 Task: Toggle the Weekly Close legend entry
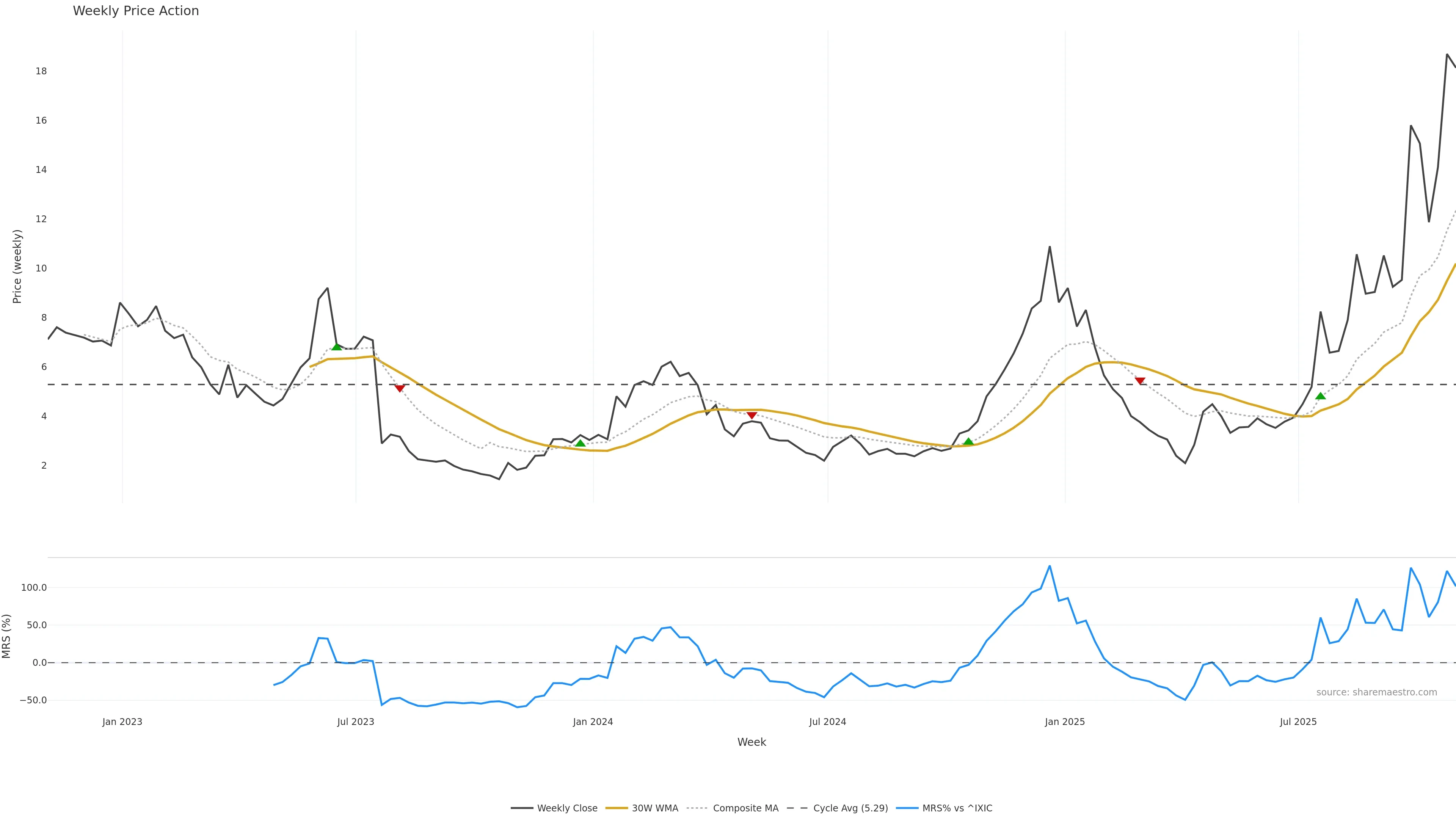[567, 808]
